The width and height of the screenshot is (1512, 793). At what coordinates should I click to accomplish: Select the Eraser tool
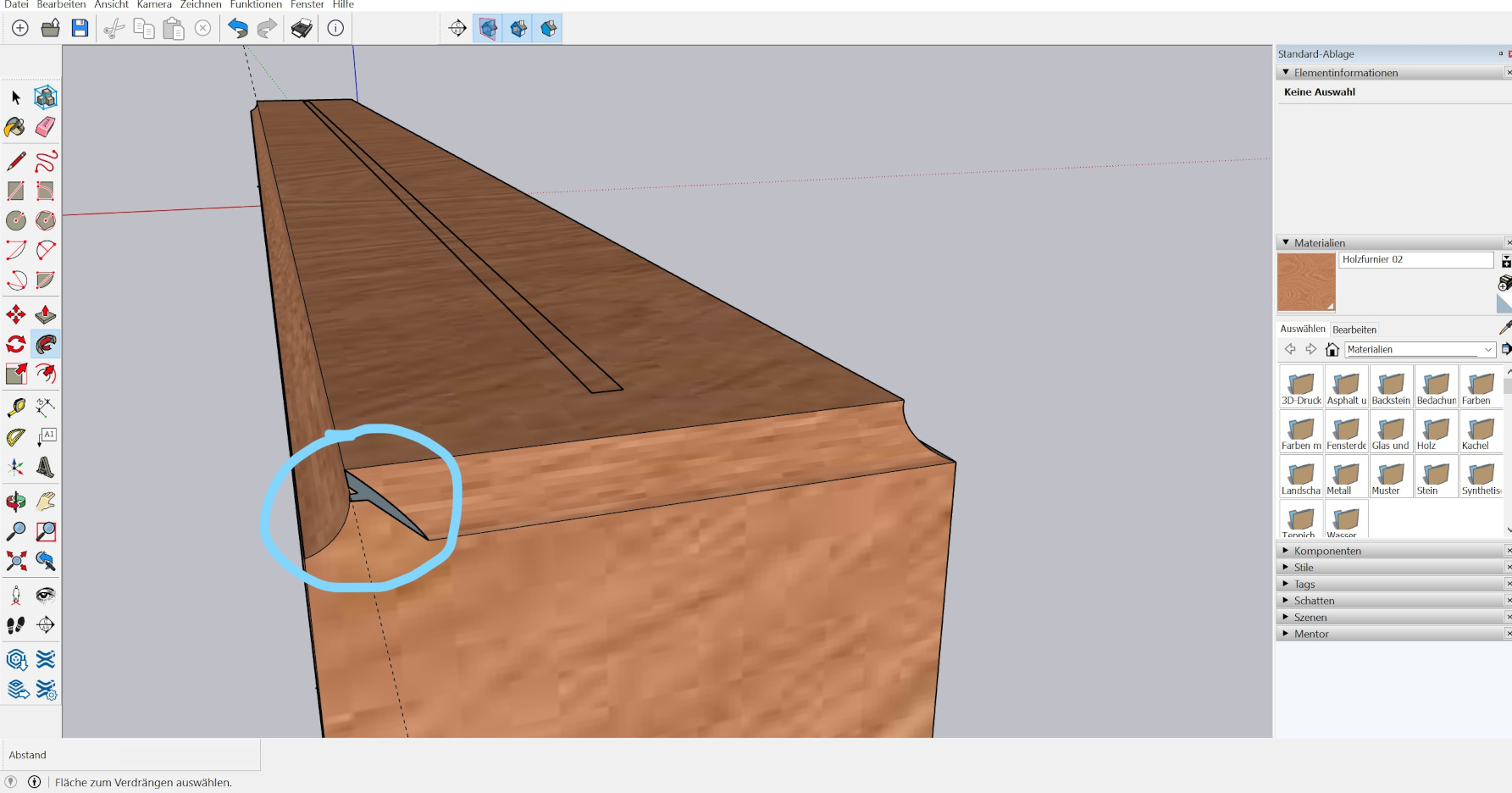coord(46,127)
